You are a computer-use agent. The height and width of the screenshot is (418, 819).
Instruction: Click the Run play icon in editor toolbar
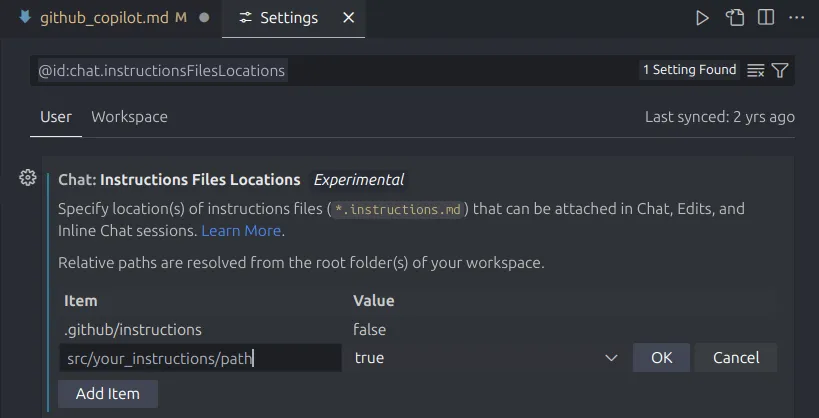(702, 18)
